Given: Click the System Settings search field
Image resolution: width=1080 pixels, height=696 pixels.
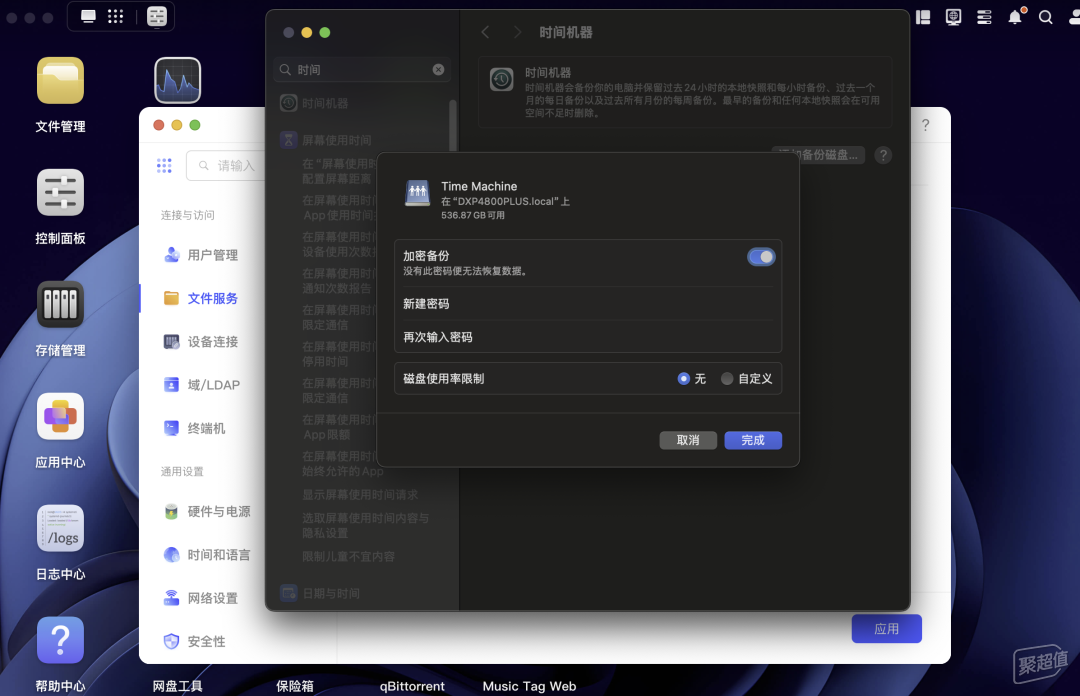Looking at the screenshot, I should click(x=362, y=70).
